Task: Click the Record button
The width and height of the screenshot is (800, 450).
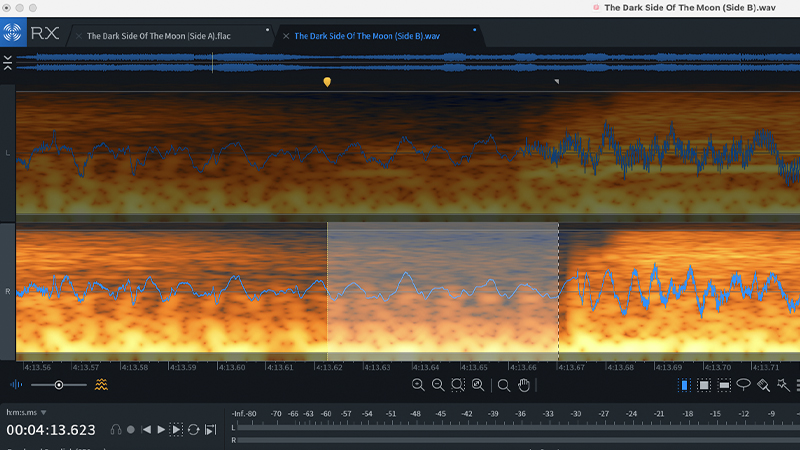Action: tap(131, 430)
